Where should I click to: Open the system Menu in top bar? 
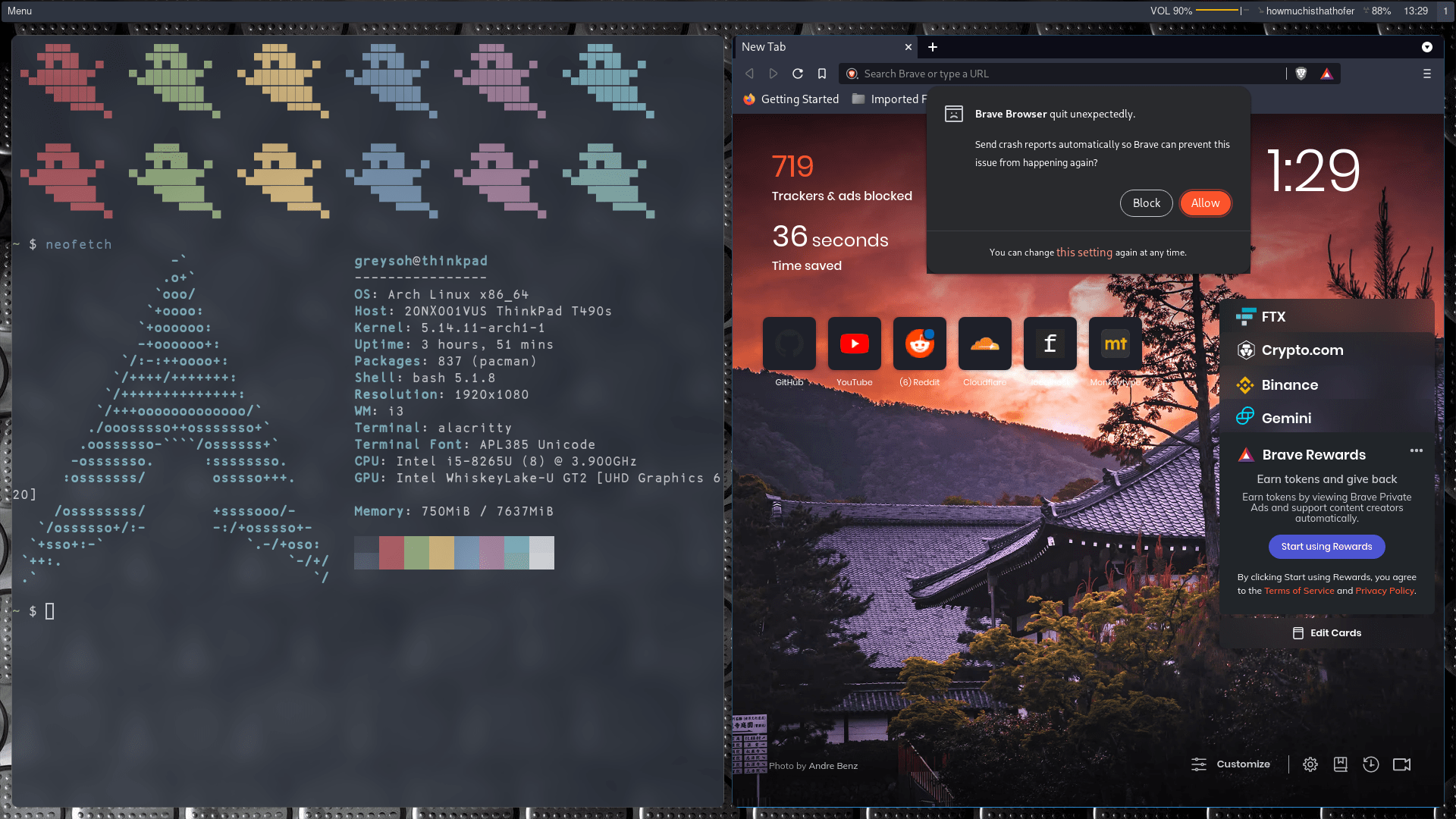19,11
